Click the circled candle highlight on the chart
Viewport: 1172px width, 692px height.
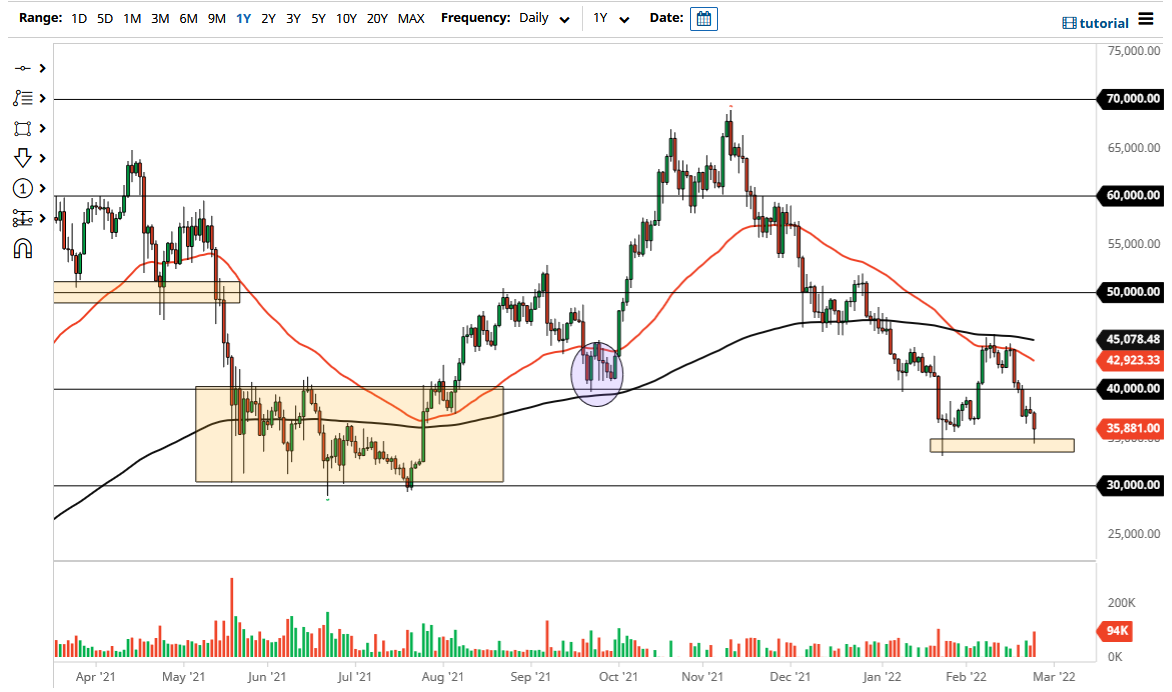597,374
